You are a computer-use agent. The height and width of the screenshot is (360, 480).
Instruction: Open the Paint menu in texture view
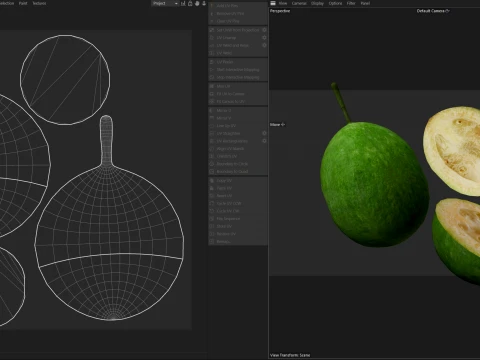point(23,3)
